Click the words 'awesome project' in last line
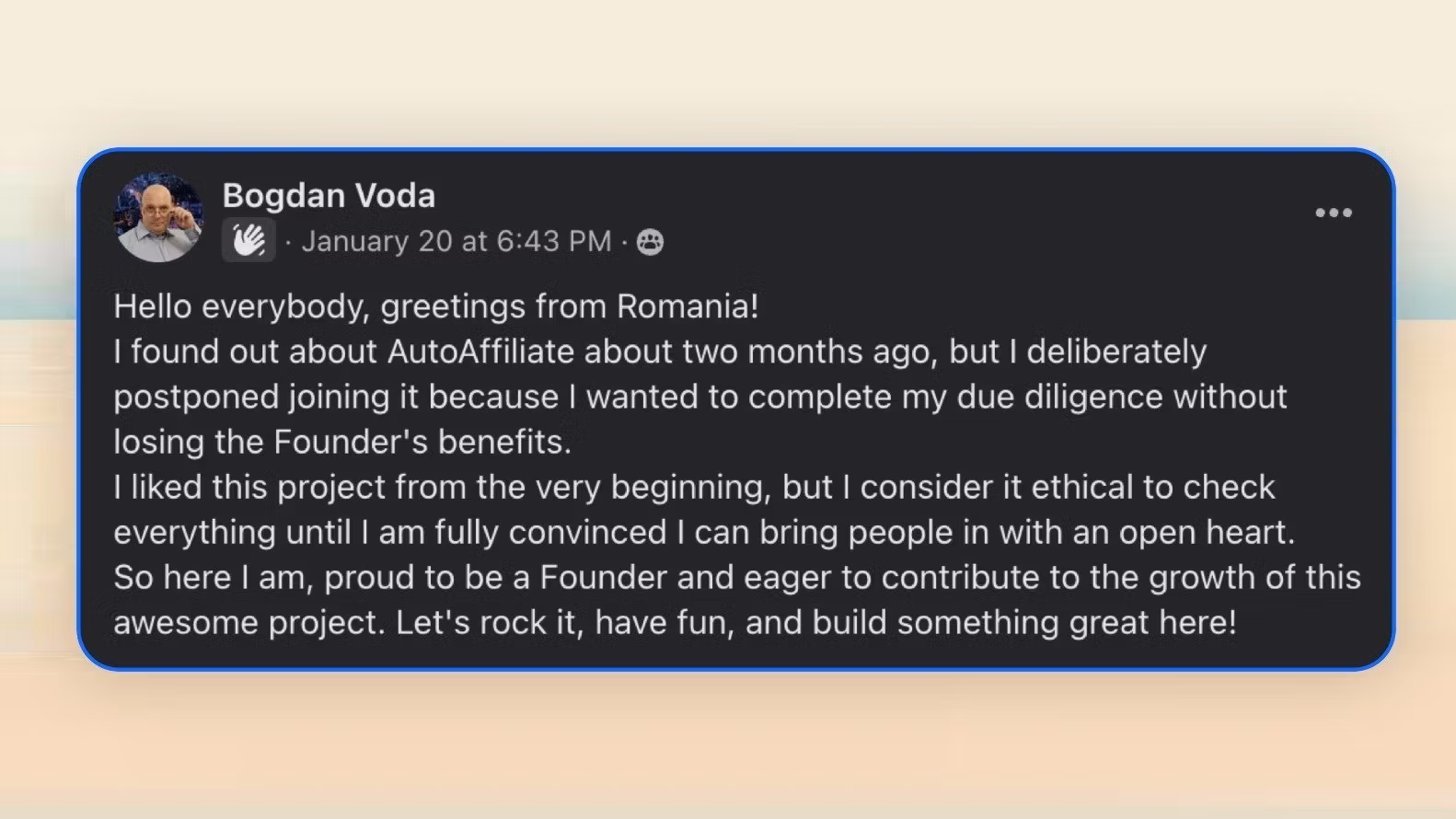 pyautogui.click(x=247, y=622)
